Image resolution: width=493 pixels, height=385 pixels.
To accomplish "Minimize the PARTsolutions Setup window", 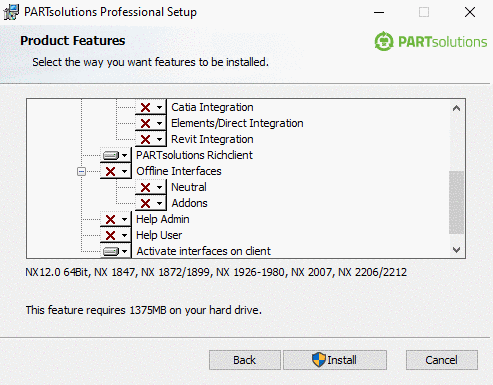I will [x=379, y=12].
